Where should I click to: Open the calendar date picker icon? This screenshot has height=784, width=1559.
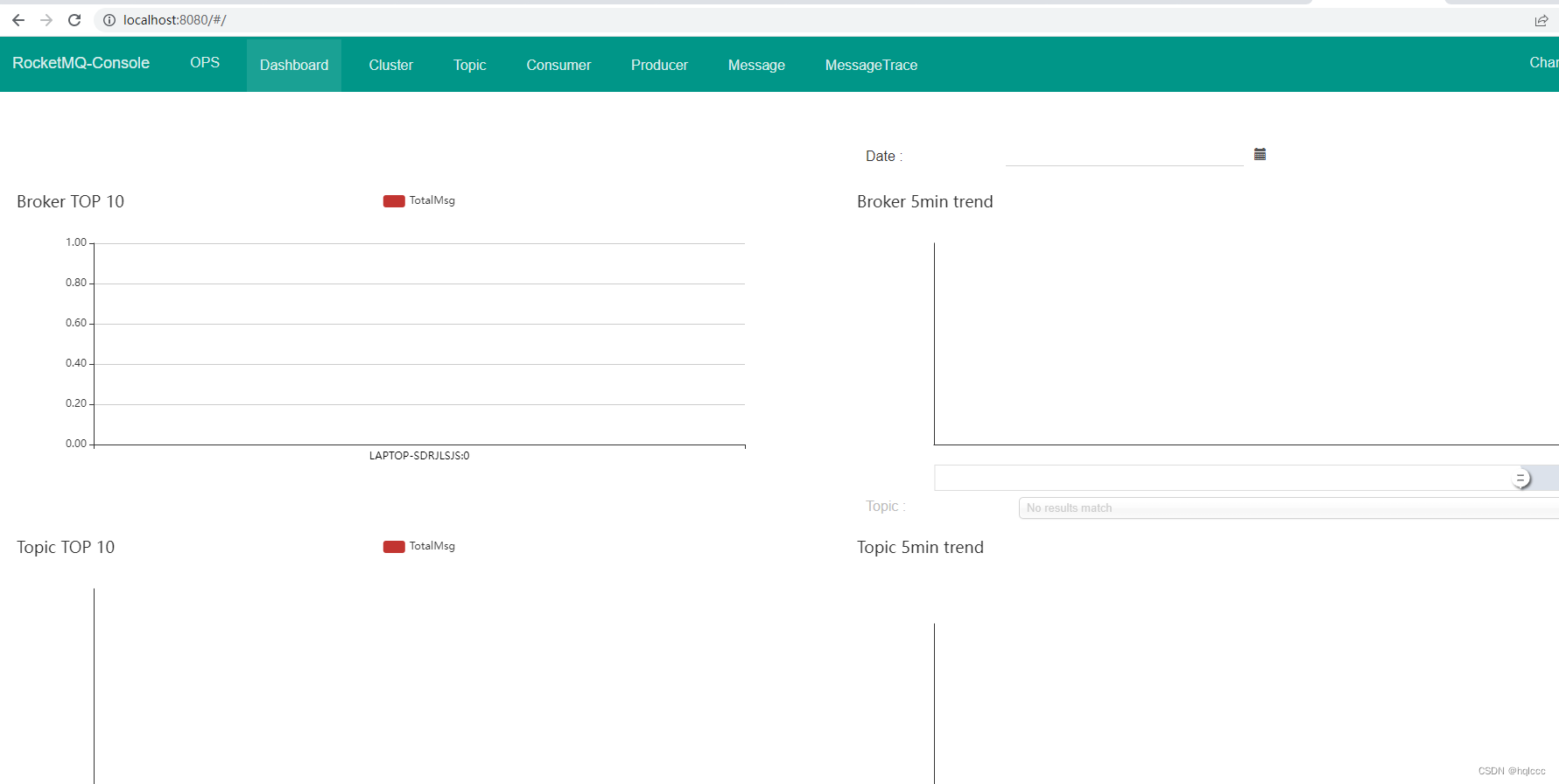point(1260,154)
